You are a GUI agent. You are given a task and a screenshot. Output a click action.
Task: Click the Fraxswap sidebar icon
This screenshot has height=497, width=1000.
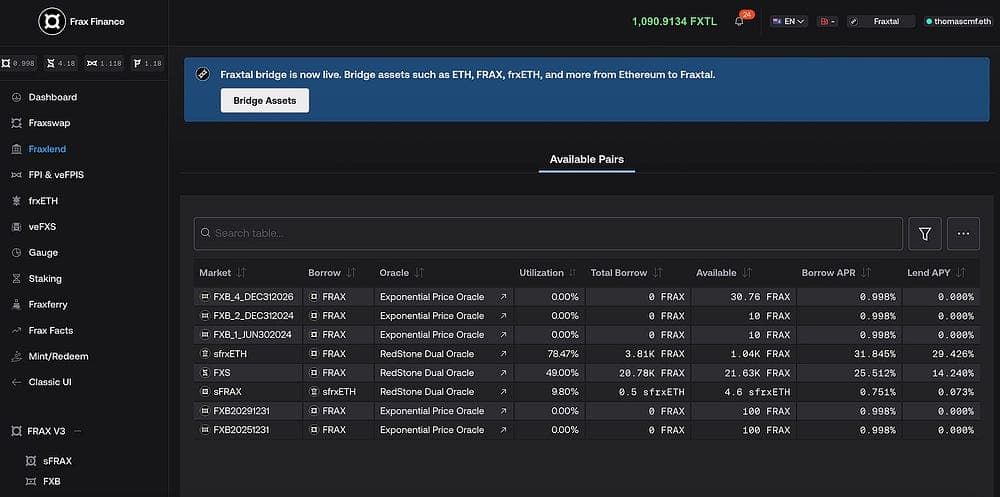[17, 123]
